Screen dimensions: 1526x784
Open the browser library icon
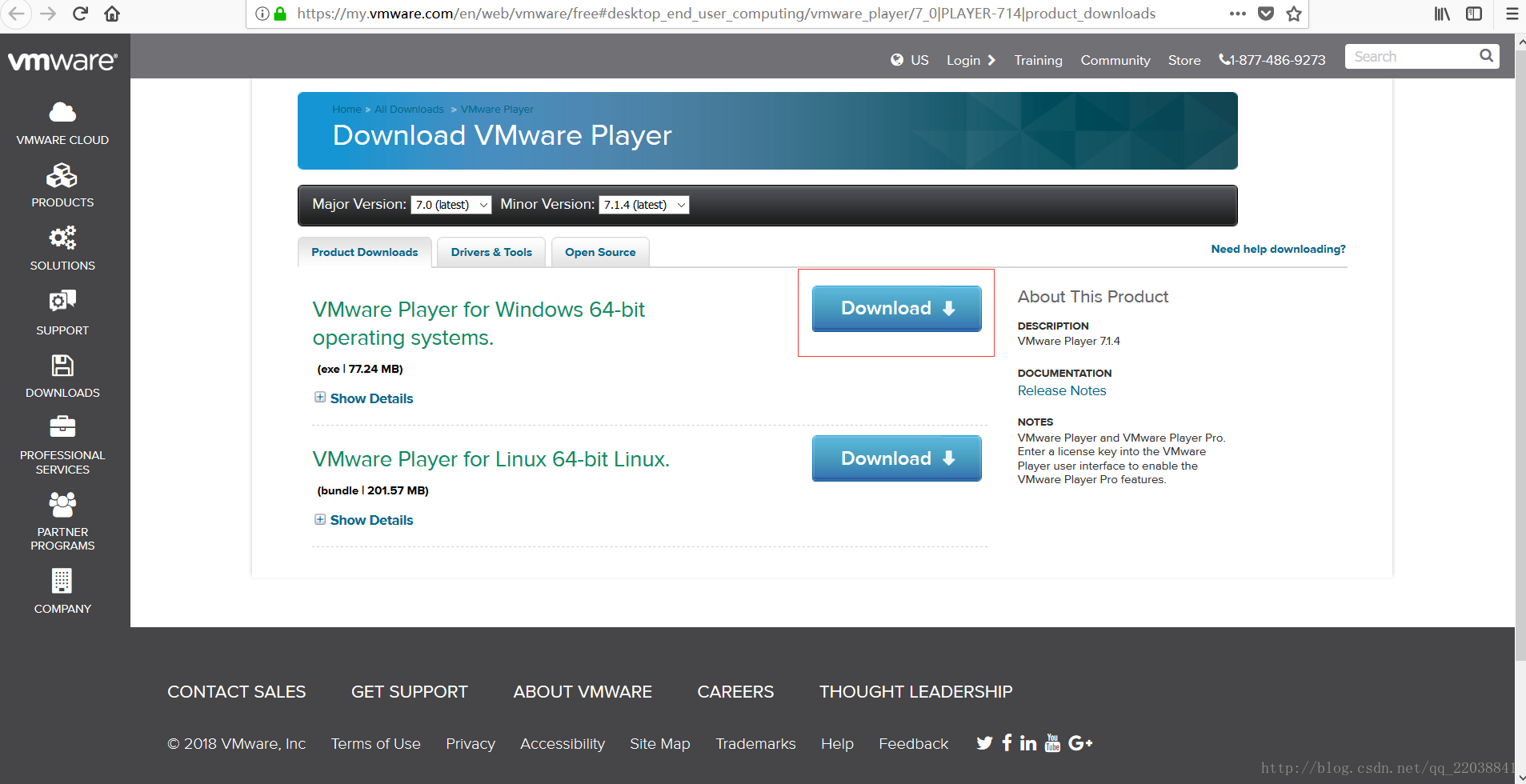[x=1442, y=14]
